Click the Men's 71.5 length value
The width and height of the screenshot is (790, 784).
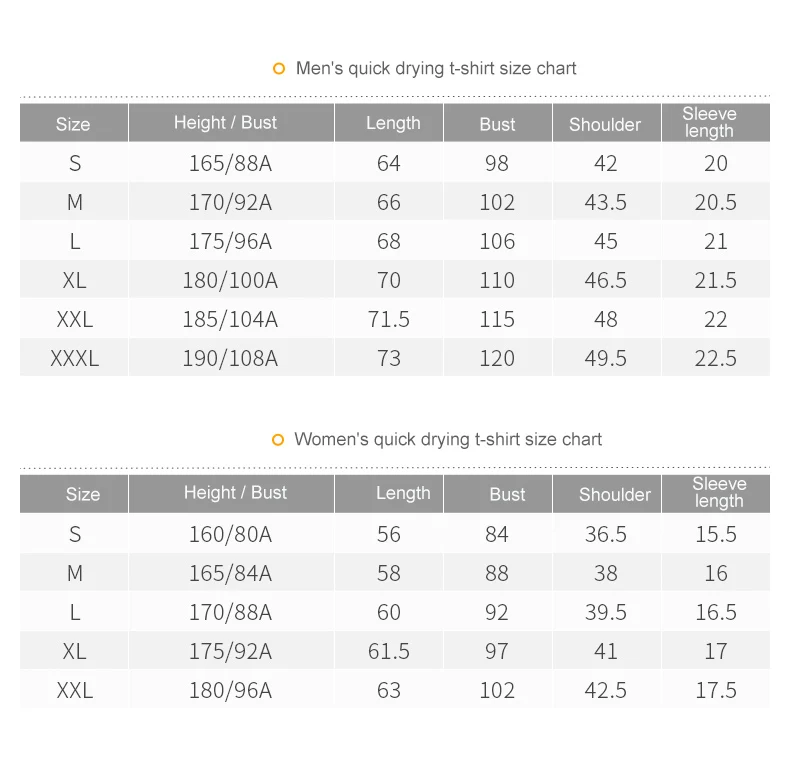click(x=388, y=319)
